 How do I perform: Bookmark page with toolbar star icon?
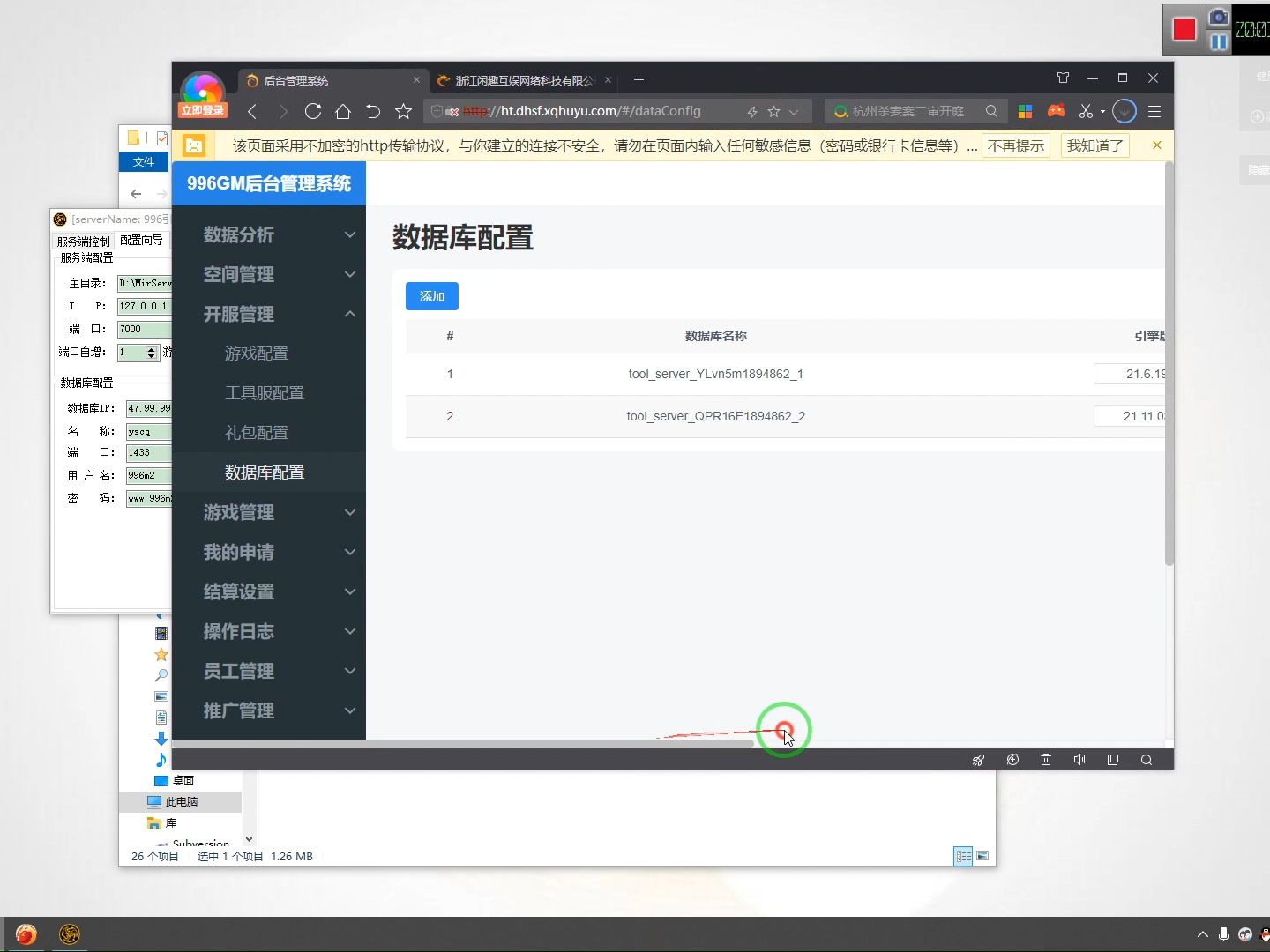pos(403,111)
